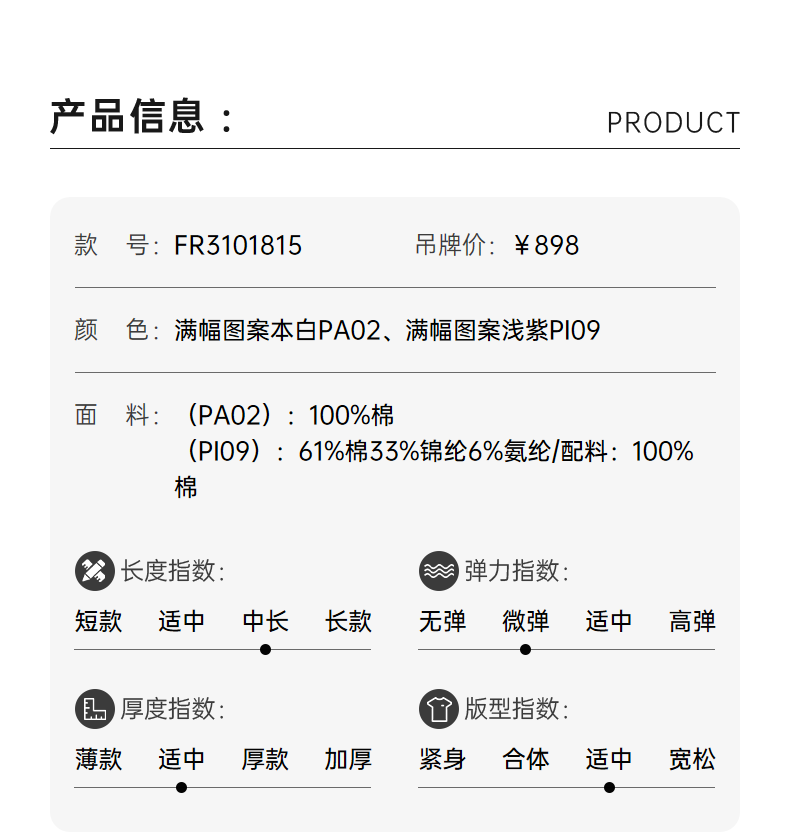Click the ruler thickness index icon
Image resolution: width=790 pixels, height=832 pixels.
[x=95, y=709]
